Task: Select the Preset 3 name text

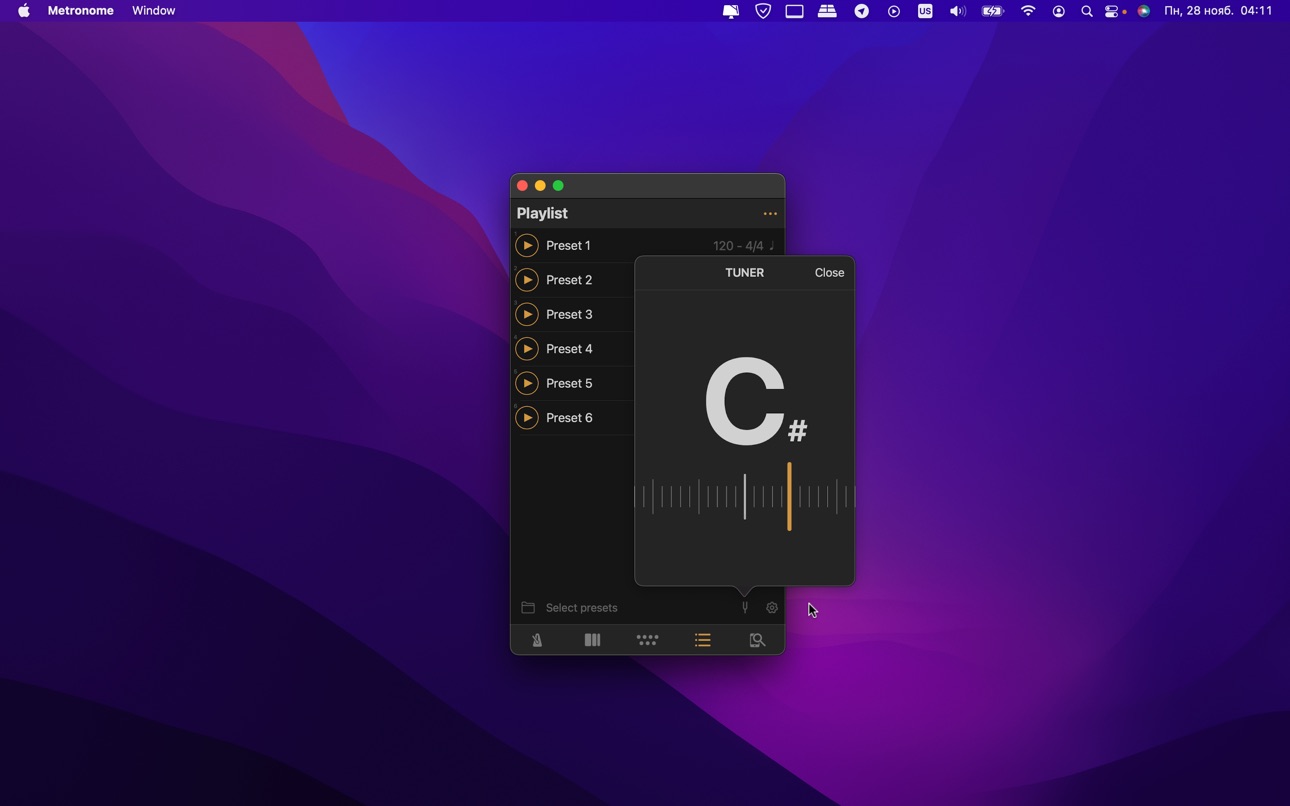Action: click(x=569, y=315)
